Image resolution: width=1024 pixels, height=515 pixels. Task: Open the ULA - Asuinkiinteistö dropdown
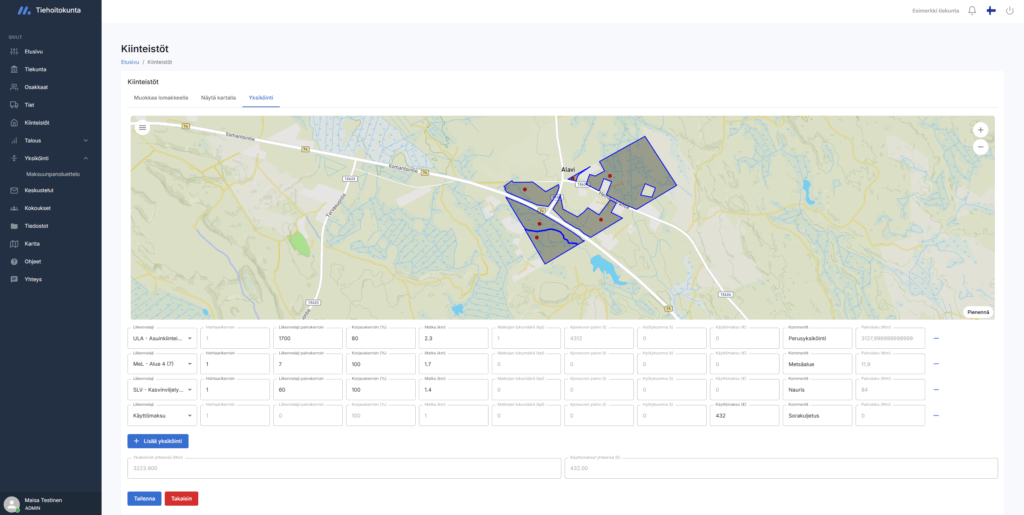[x=161, y=338]
